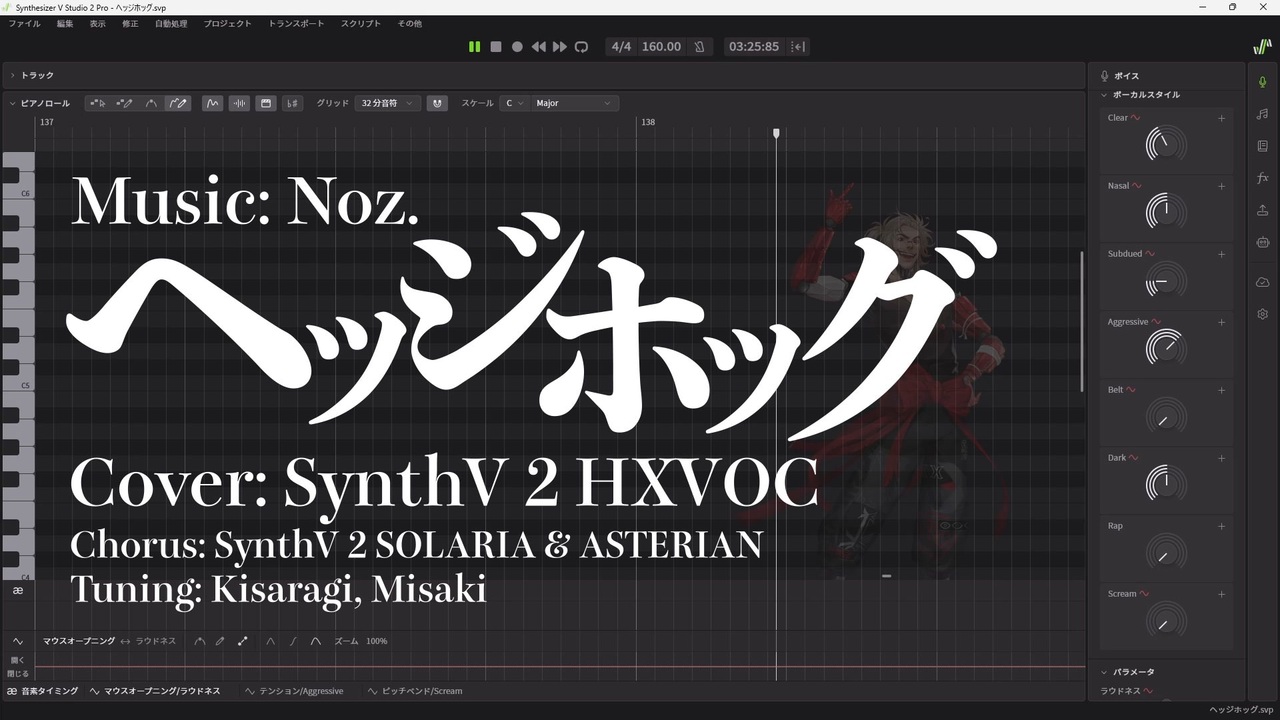Select the note pointer tool
Viewport: 1280px width, 720px height.
pyautogui.click(x=98, y=103)
